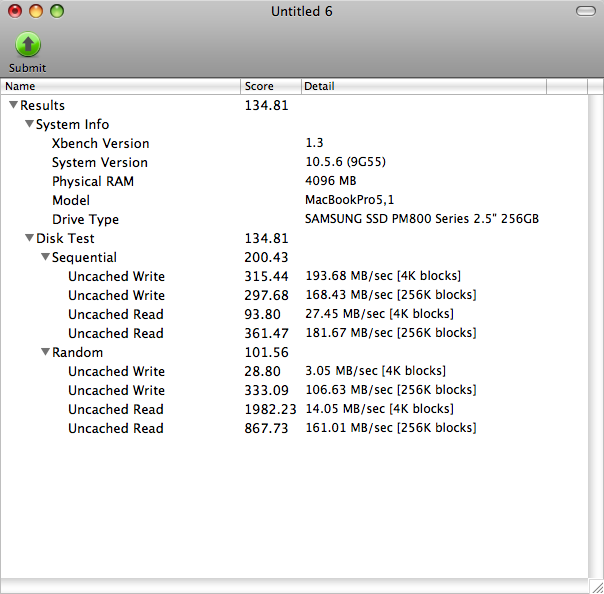Sort by the Detail column header
Viewport: 604px width, 594px height.
424,86
